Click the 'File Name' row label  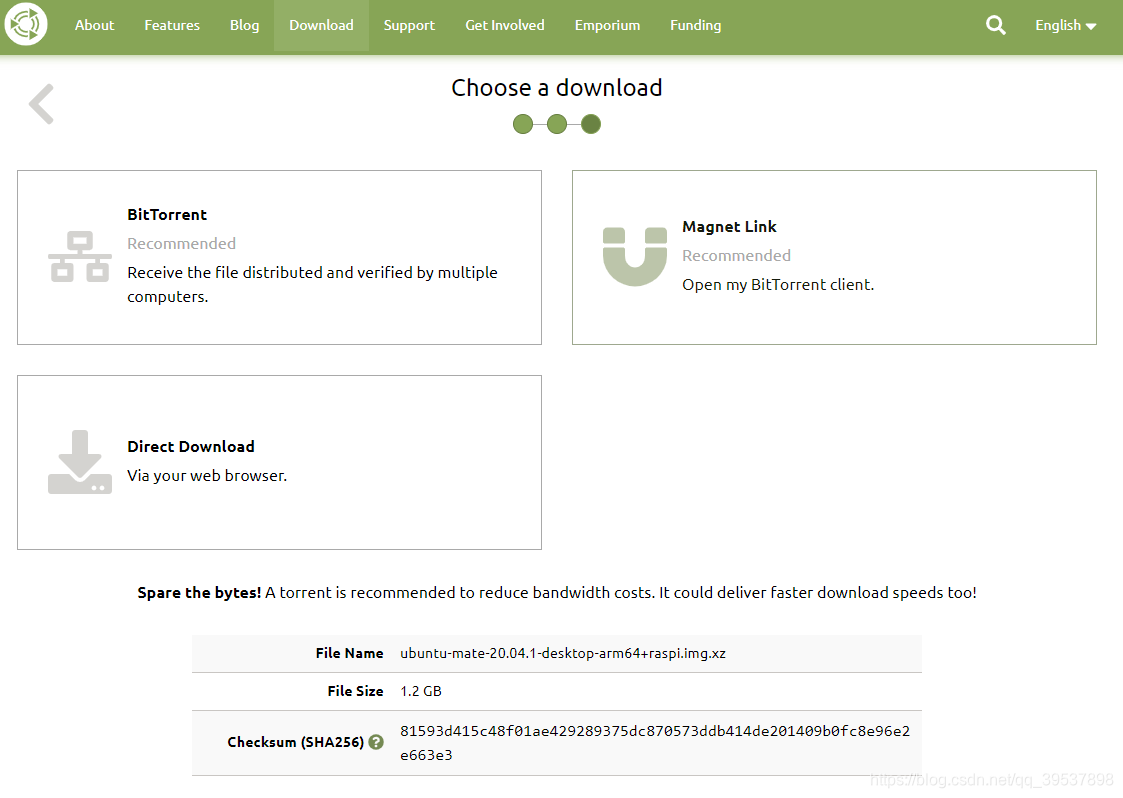[350, 653]
